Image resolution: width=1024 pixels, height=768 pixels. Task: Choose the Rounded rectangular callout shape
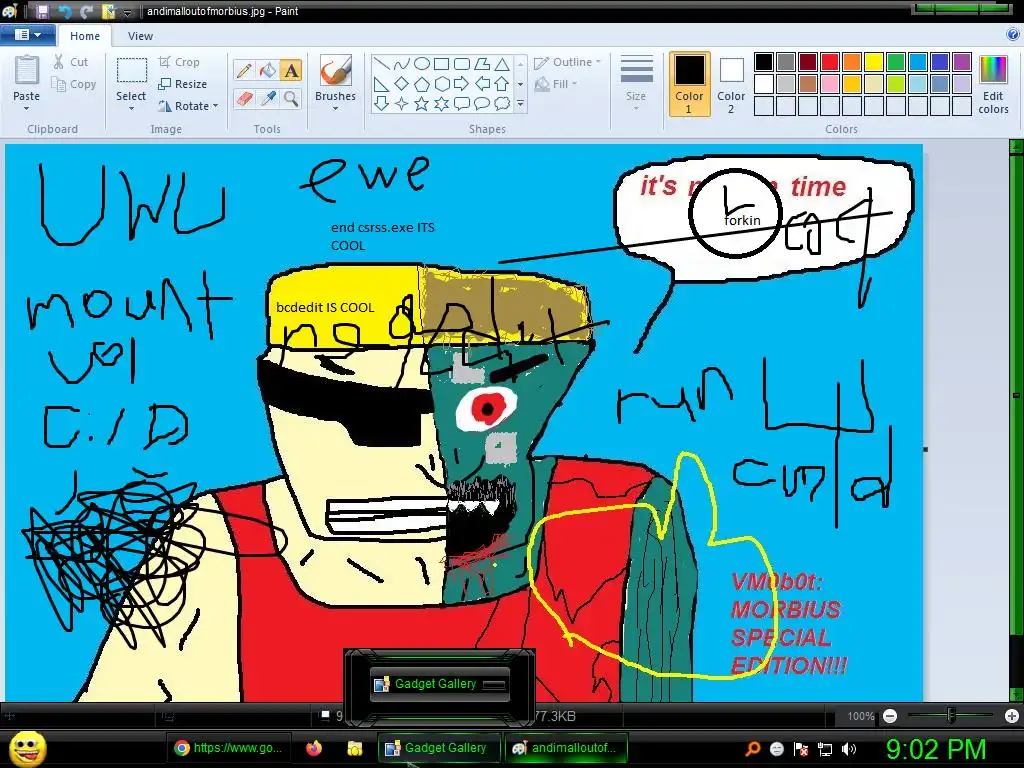pyautogui.click(x=462, y=103)
